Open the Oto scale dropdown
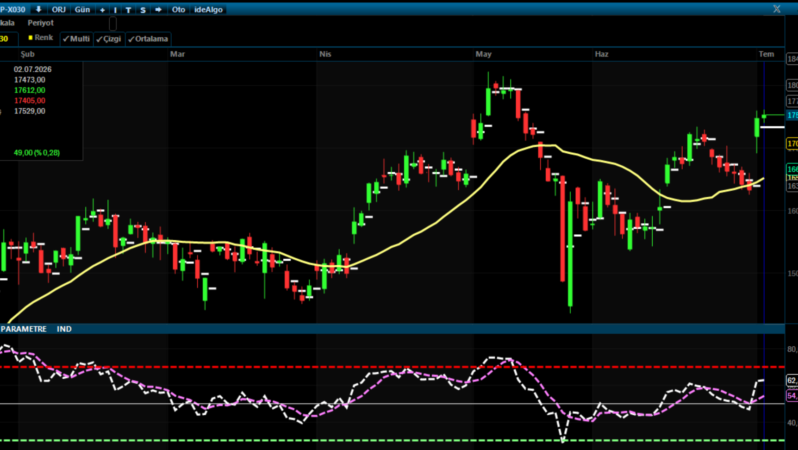The image size is (798, 450). (178, 10)
